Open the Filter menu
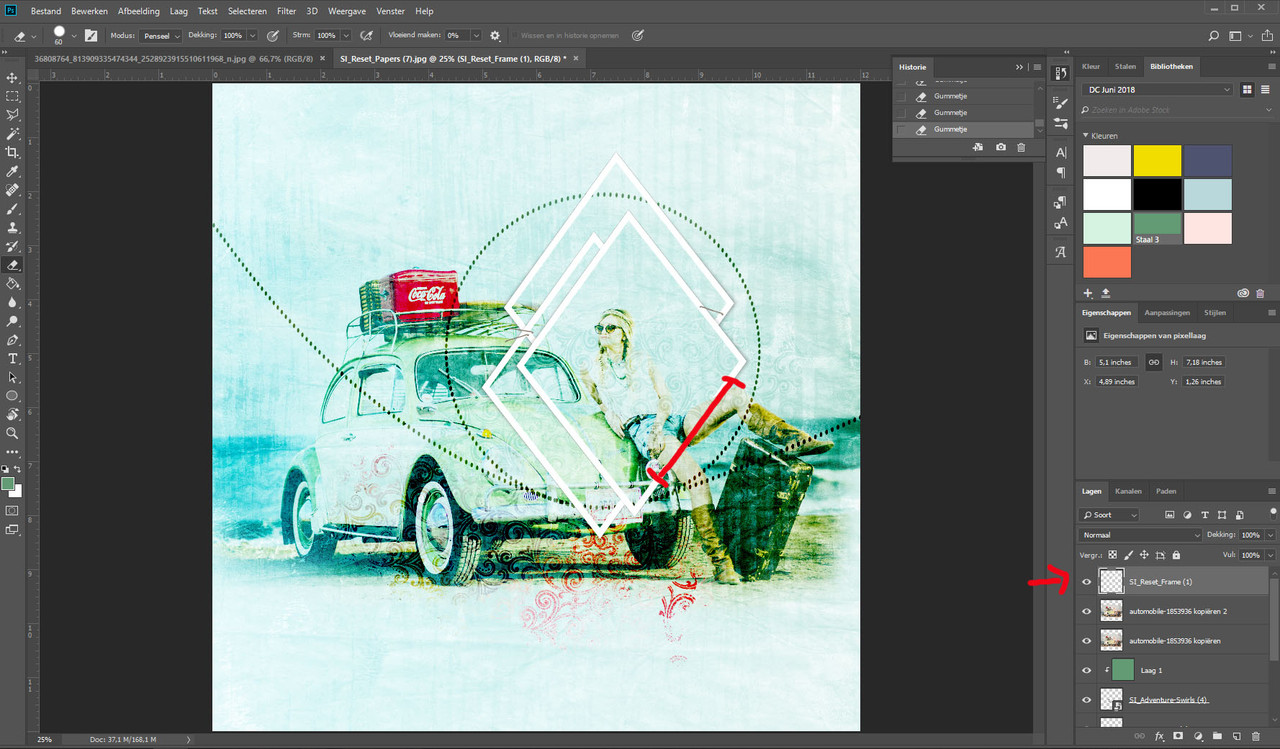Image resolution: width=1280 pixels, height=749 pixels. 286,11
